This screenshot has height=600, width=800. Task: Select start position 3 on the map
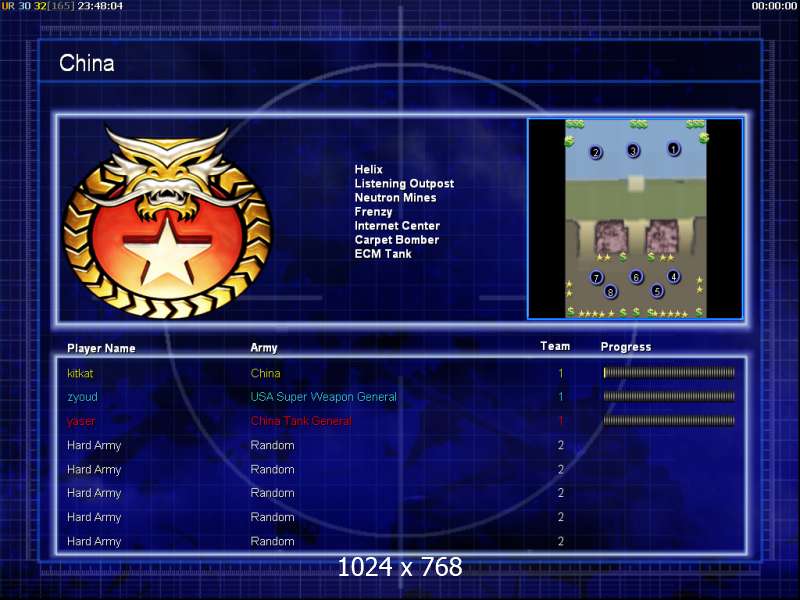(633, 151)
